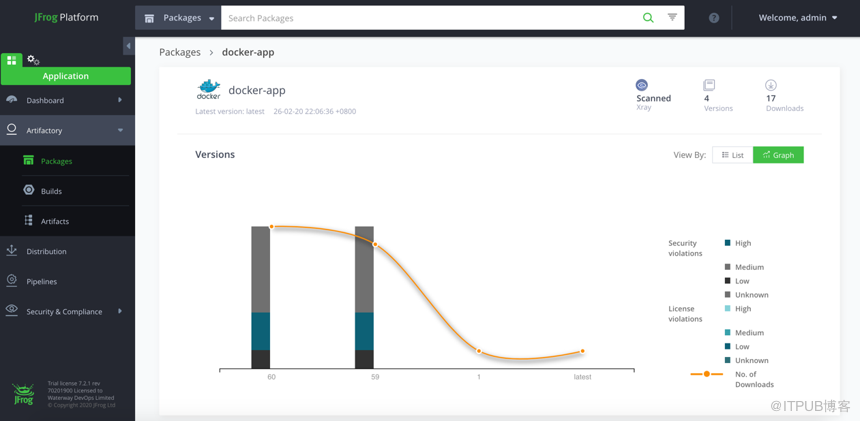
Task: Collapse the sidebar with the arrow handle
Action: coord(128,46)
